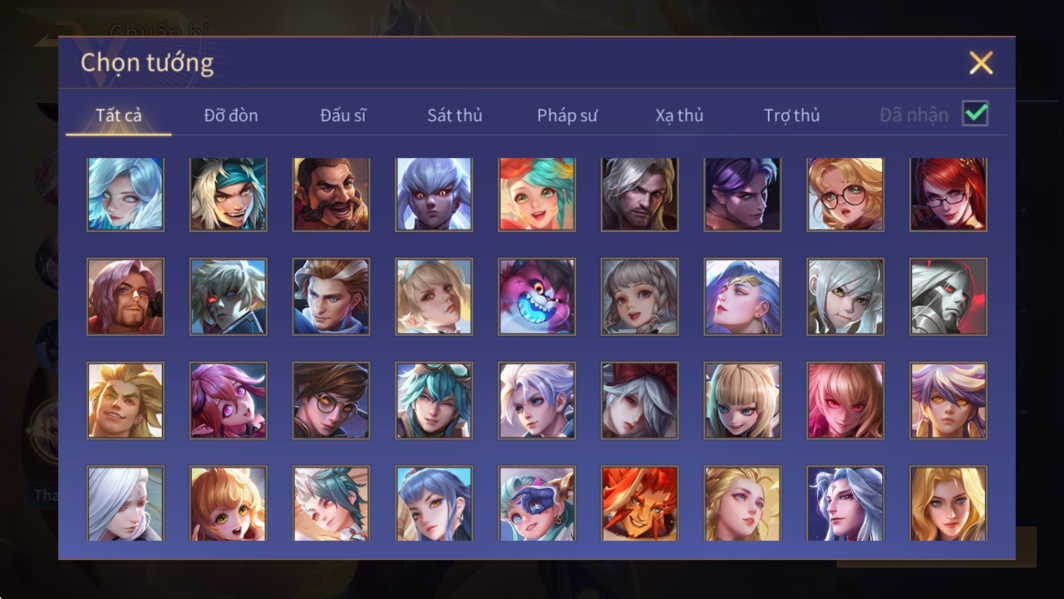
Task: Pick the pink-haired elf girl hero portrait
Action: point(228,400)
